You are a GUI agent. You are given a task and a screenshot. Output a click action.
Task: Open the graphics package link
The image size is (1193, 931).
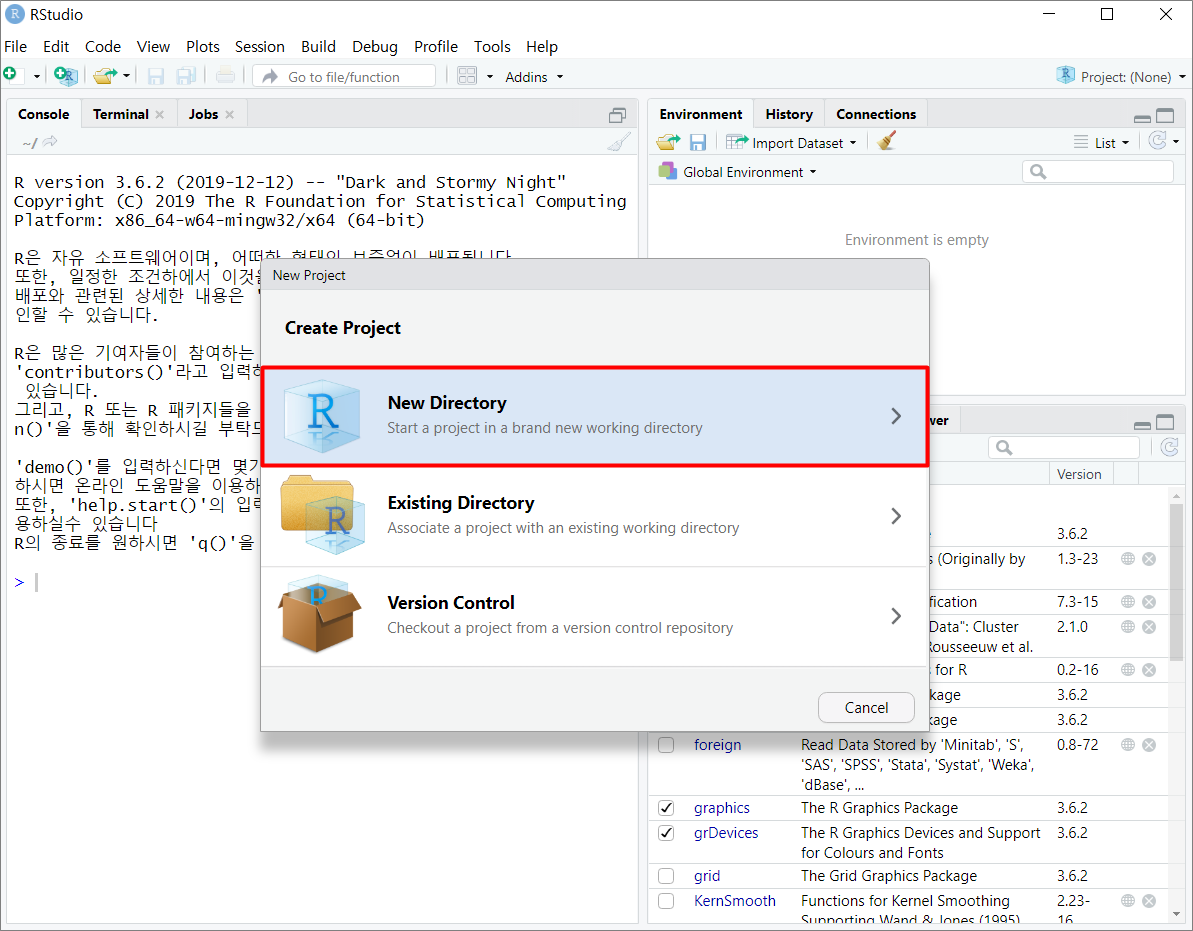pyautogui.click(x=721, y=808)
